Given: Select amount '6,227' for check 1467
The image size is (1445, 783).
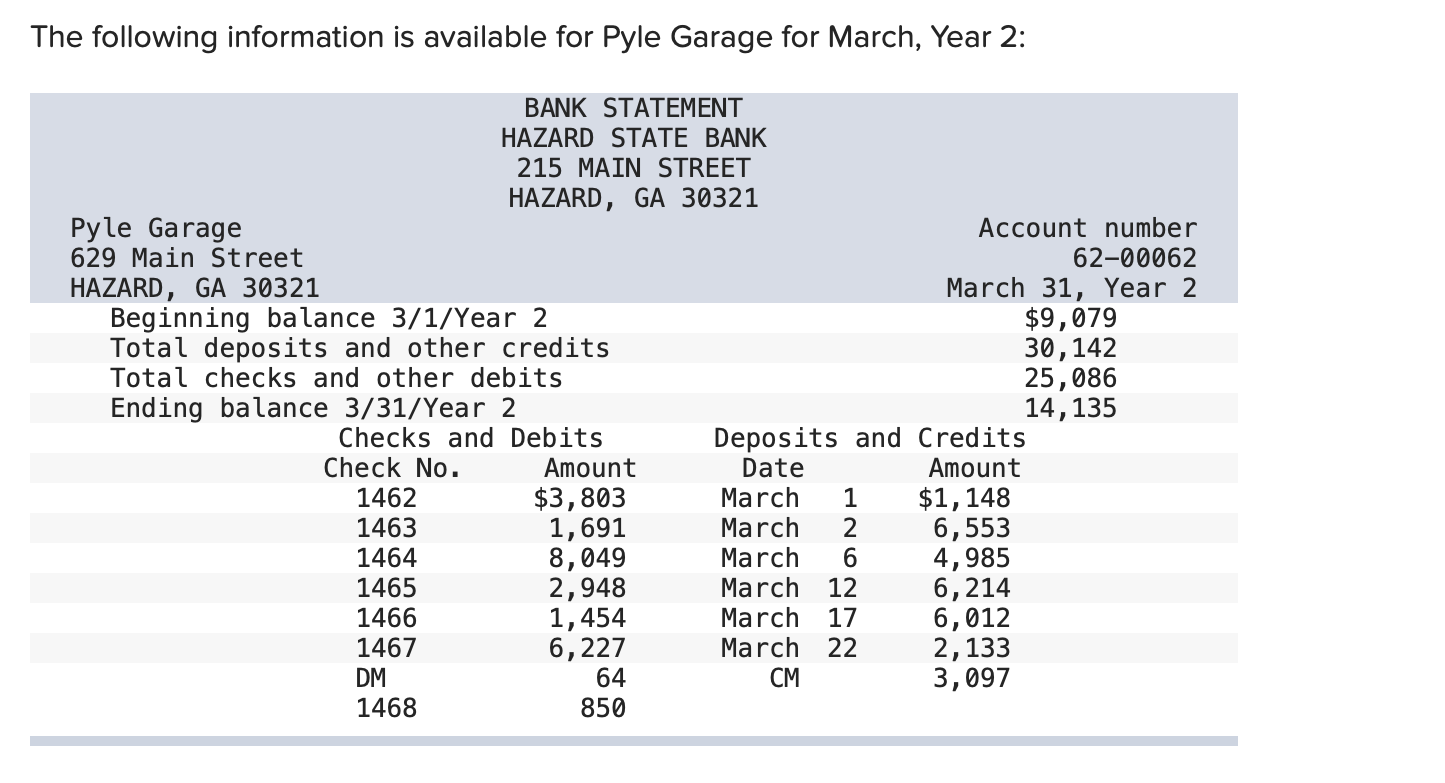Looking at the screenshot, I should (x=587, y=648).
